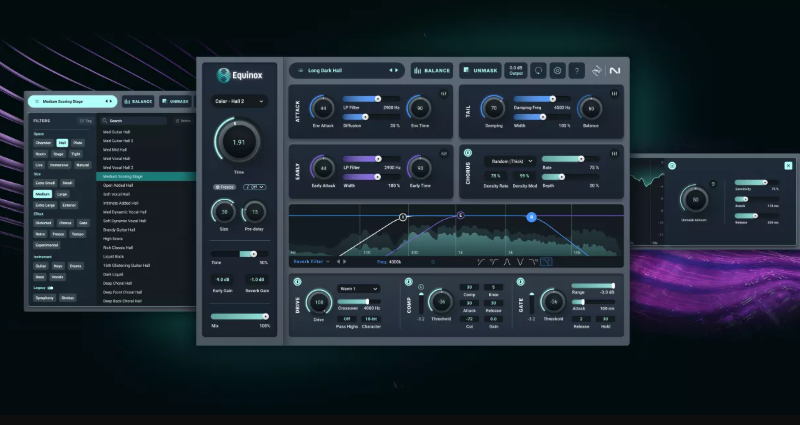Viewport: 800px width, 425px height.
Task: Select Med Guitar Hall preset
Action: 116,132
